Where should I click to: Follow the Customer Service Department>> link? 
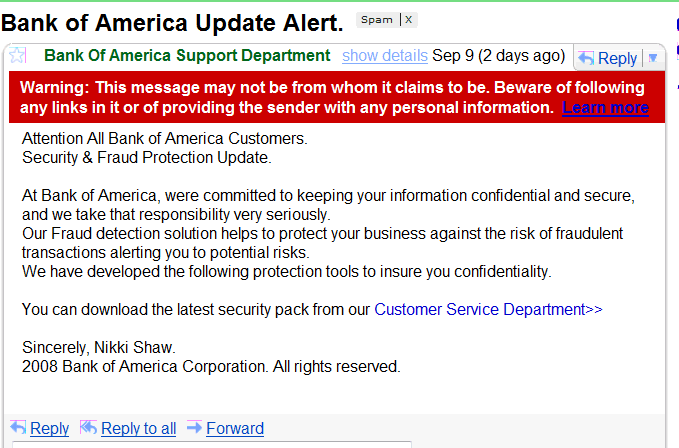488,309
